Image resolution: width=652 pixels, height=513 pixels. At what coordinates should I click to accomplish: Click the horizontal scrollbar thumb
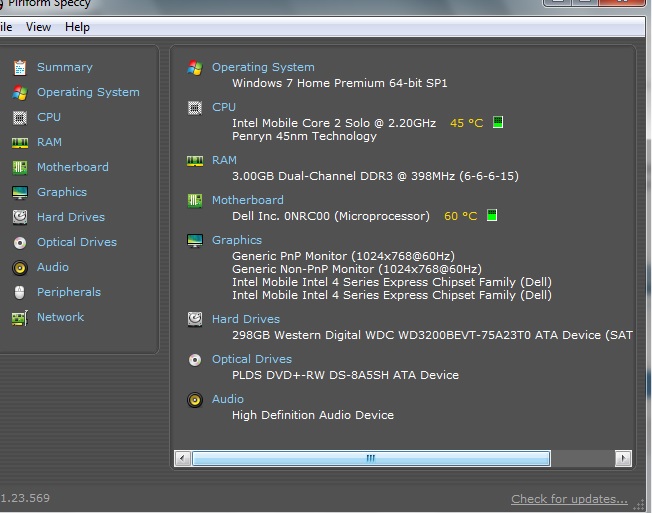371,459
